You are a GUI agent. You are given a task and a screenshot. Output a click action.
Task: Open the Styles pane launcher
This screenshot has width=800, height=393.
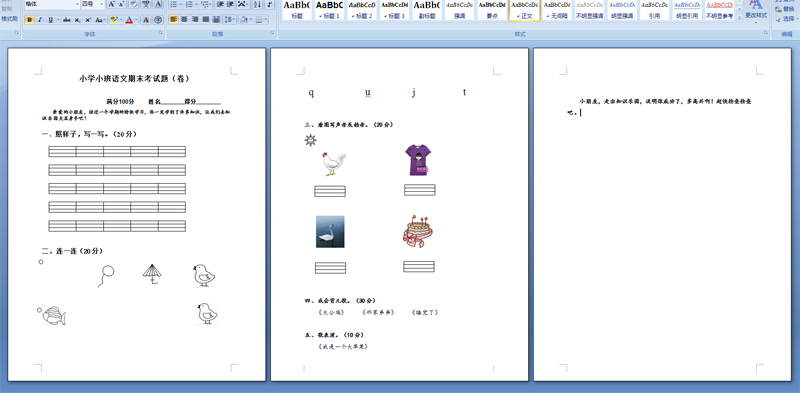pos(766,33)
